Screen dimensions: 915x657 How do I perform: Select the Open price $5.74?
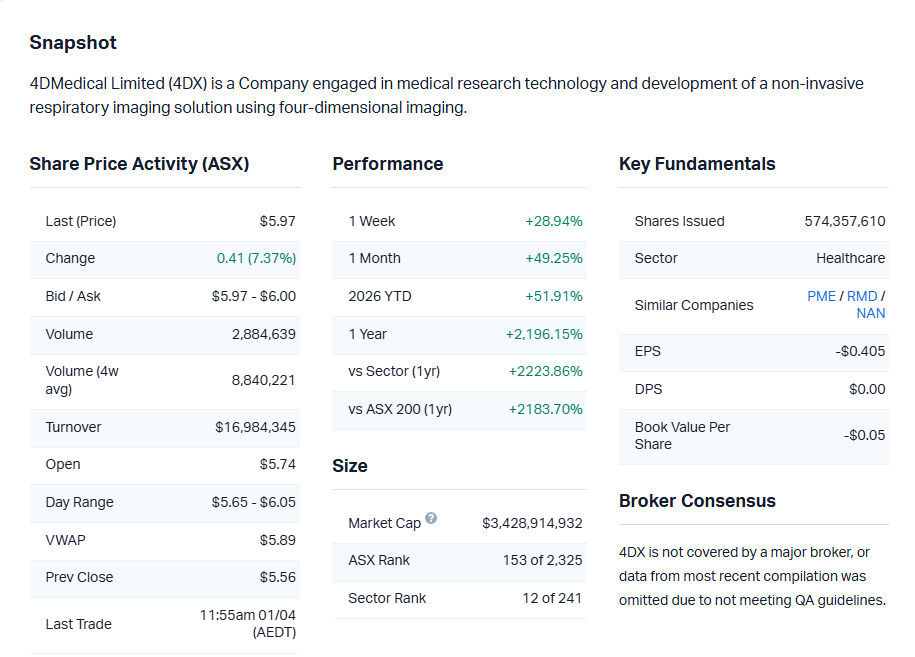coord(278,464)
